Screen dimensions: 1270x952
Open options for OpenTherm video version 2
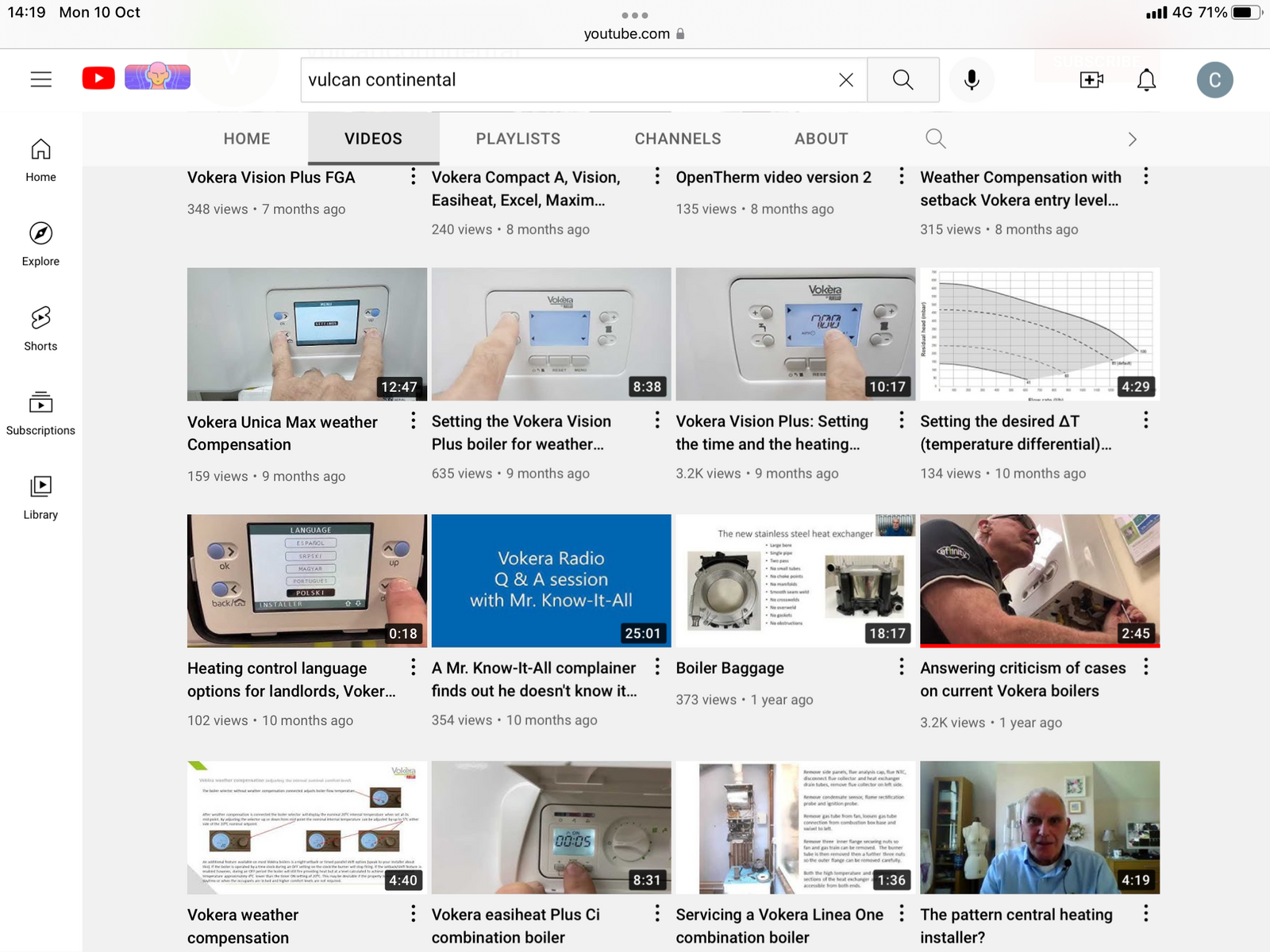point(901,176)
